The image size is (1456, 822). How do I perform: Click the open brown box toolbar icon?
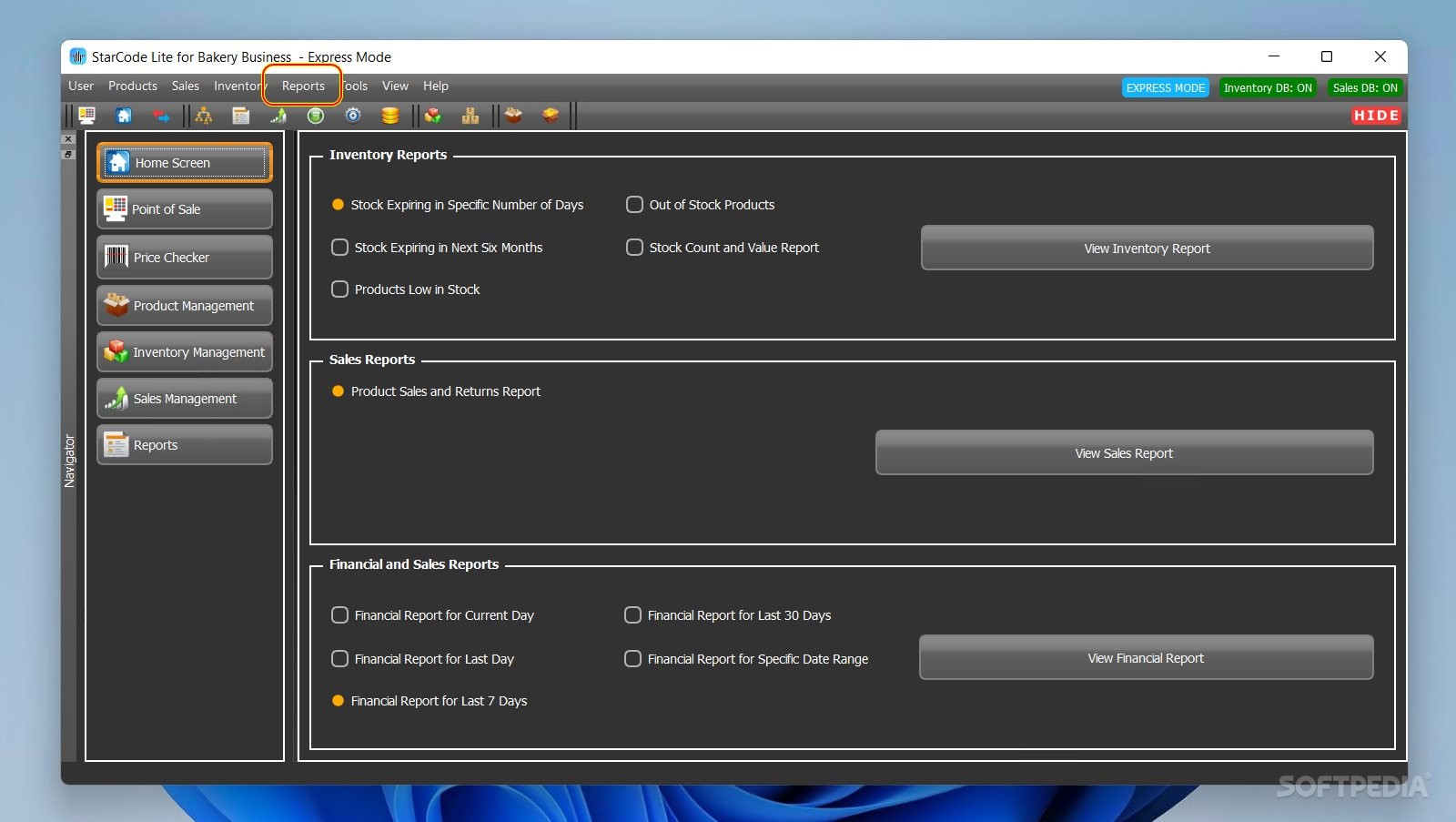[x=514, y=116]
